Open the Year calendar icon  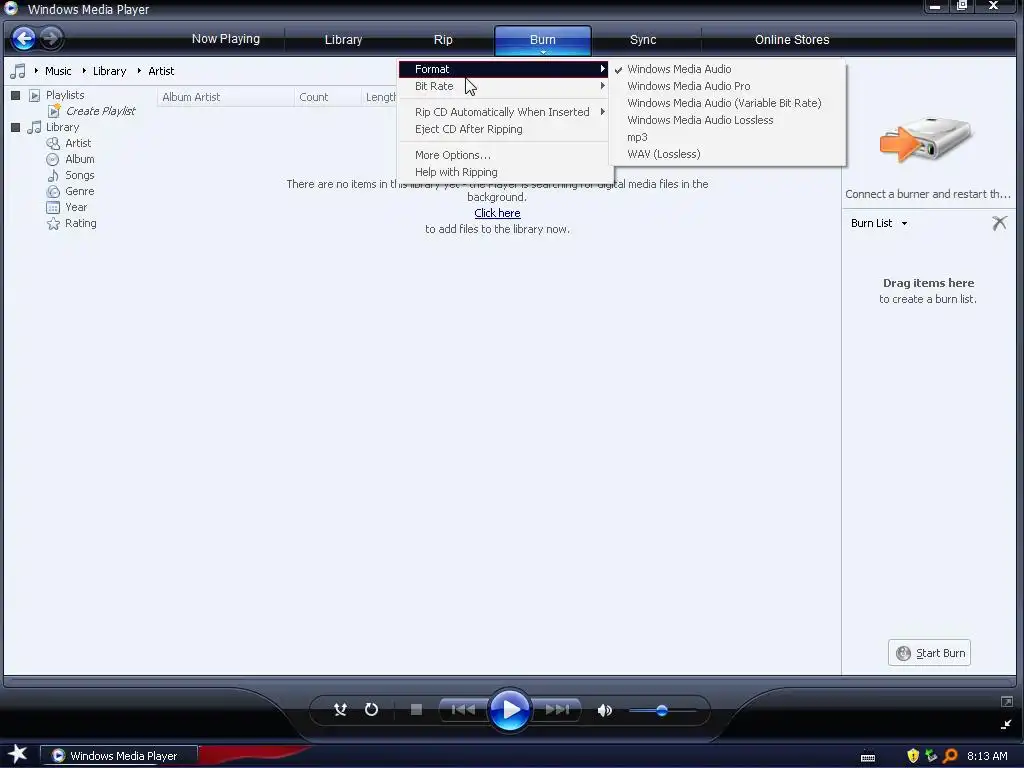(x=53, y=208)
